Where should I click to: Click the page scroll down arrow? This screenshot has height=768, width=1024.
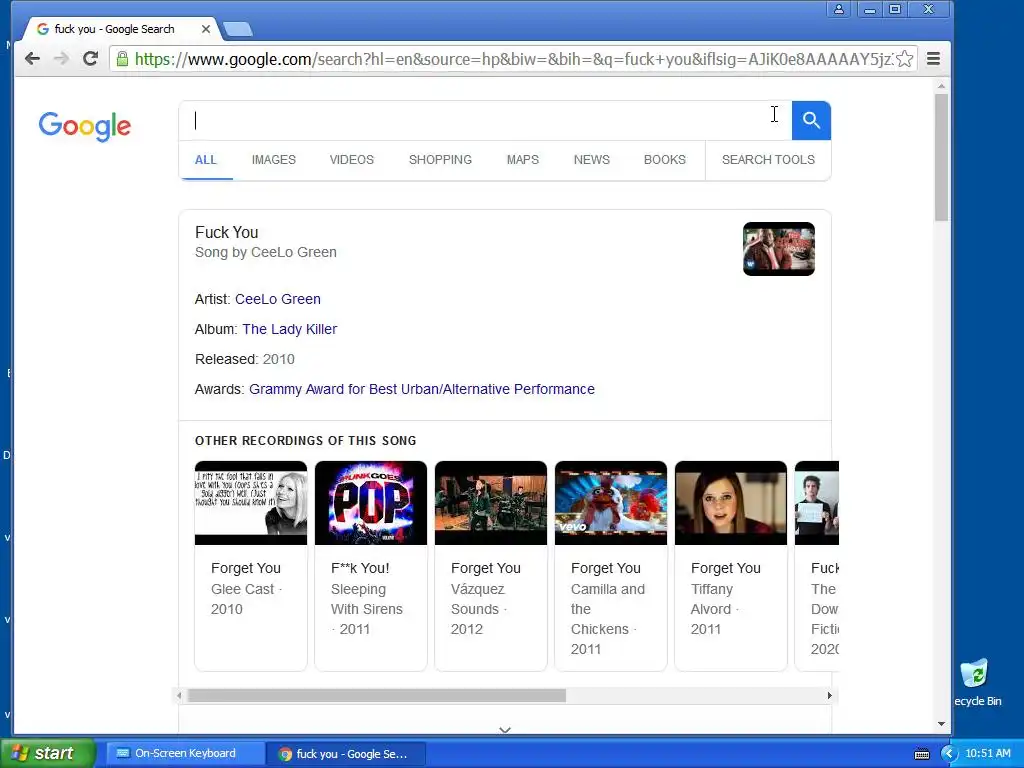(941, 724)
